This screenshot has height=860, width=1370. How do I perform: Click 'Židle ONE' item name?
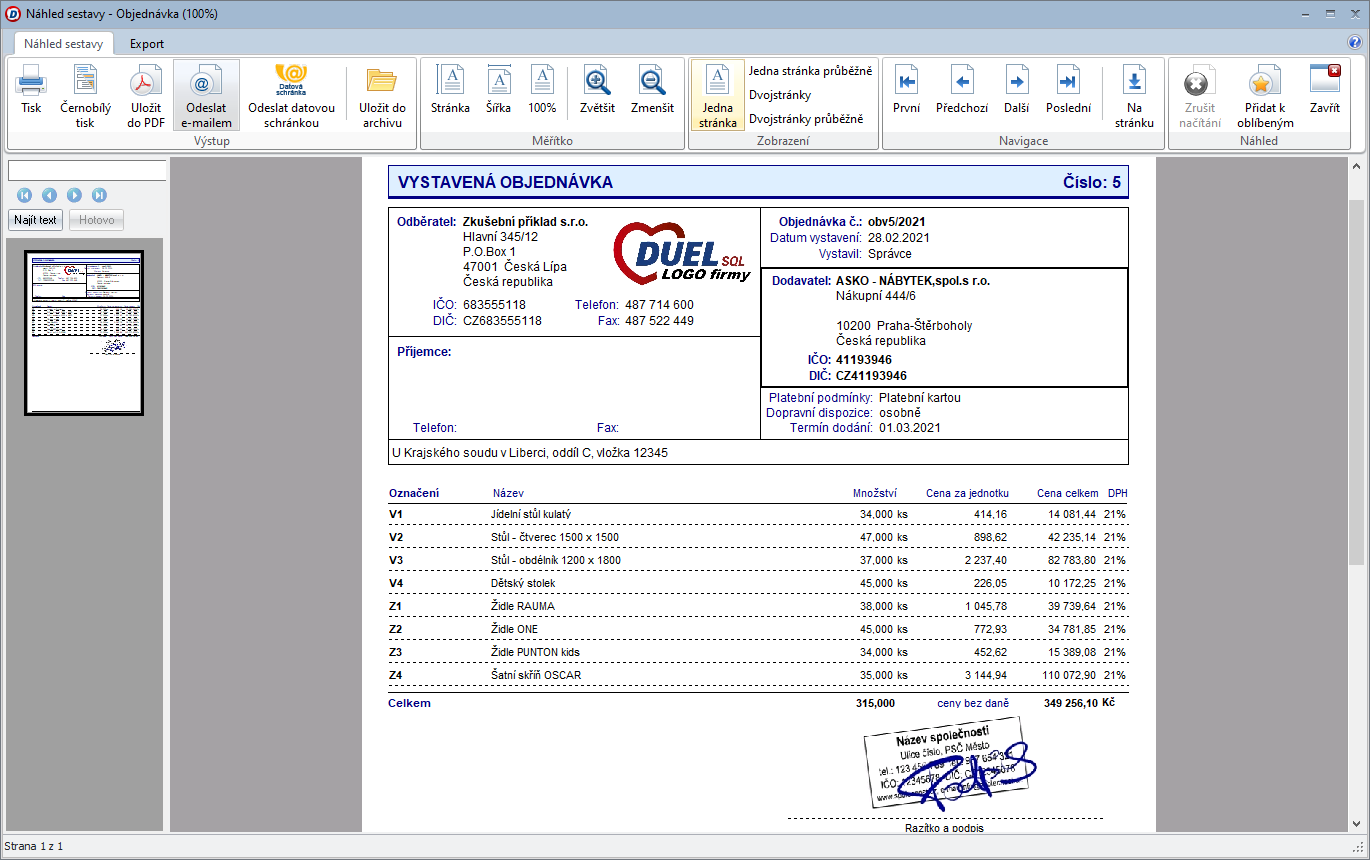click(515, 629)
